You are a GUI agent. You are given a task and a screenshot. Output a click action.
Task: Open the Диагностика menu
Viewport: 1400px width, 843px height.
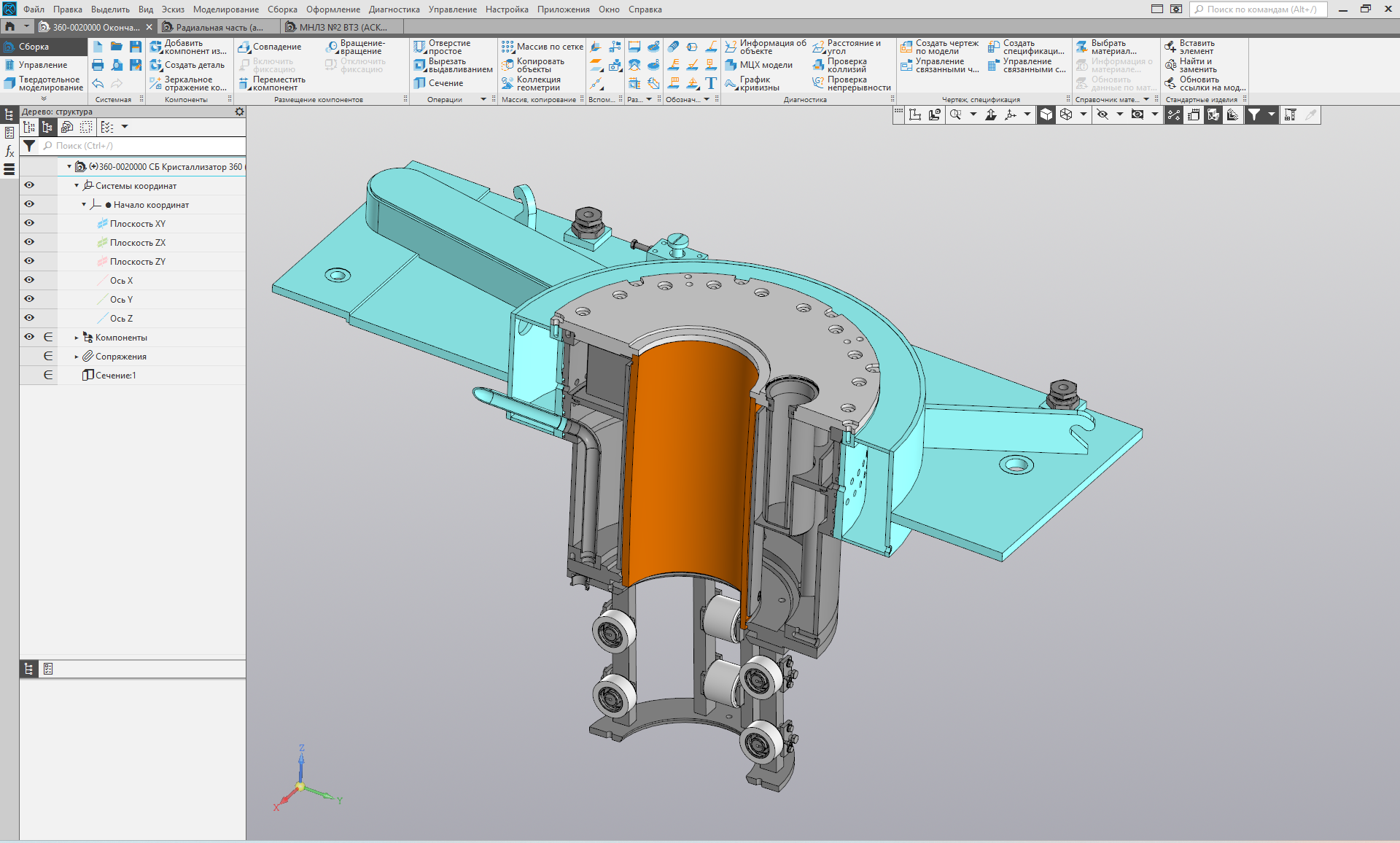point(394,9)
